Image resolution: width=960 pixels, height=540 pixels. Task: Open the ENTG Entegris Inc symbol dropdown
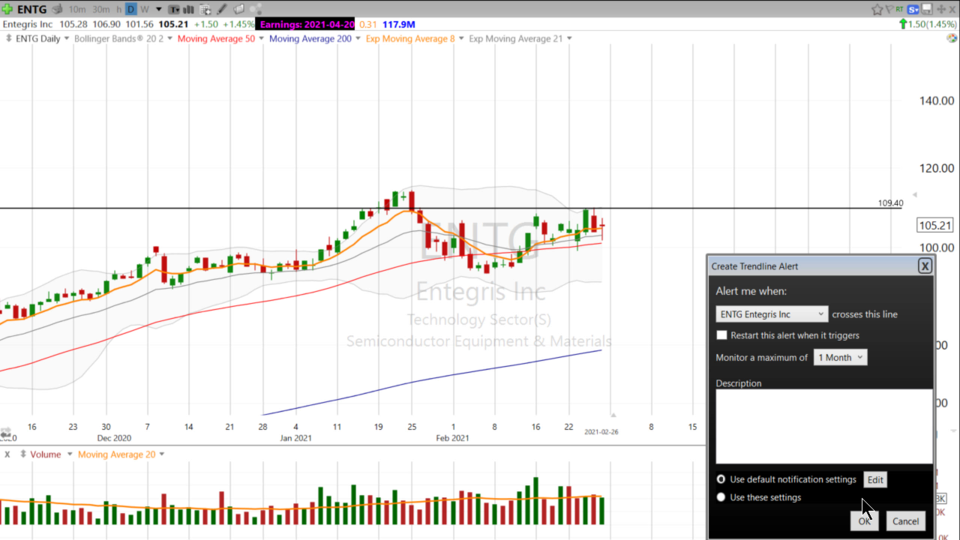[x=771, y=314]
